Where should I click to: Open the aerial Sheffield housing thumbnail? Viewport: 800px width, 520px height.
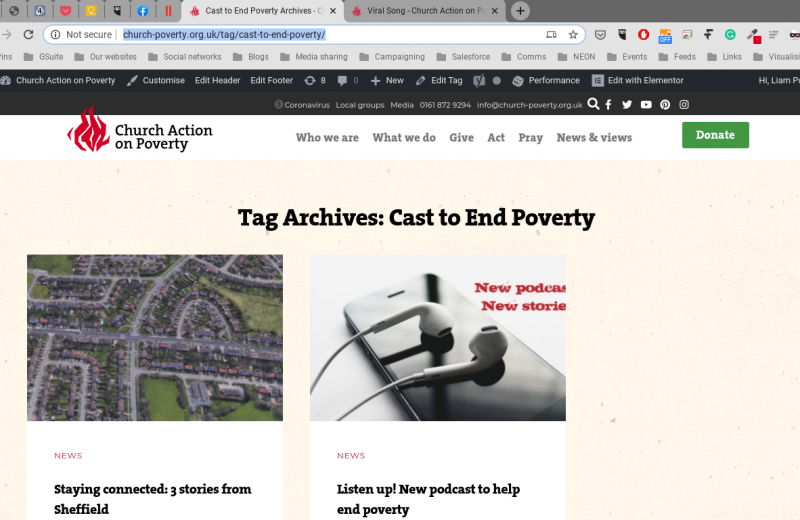155,338
